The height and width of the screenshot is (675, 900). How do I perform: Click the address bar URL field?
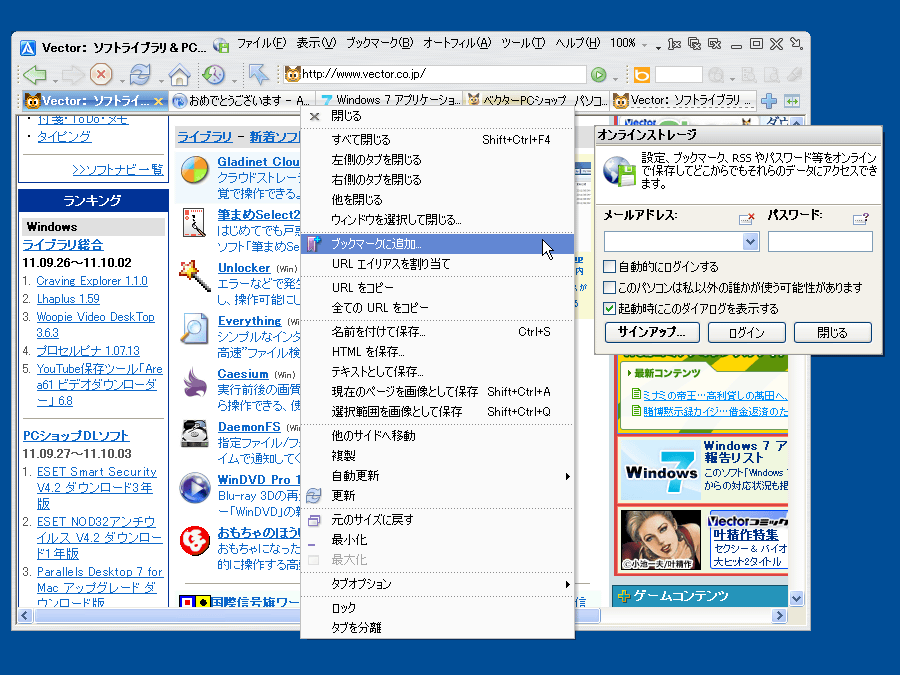tap(435, 74)
